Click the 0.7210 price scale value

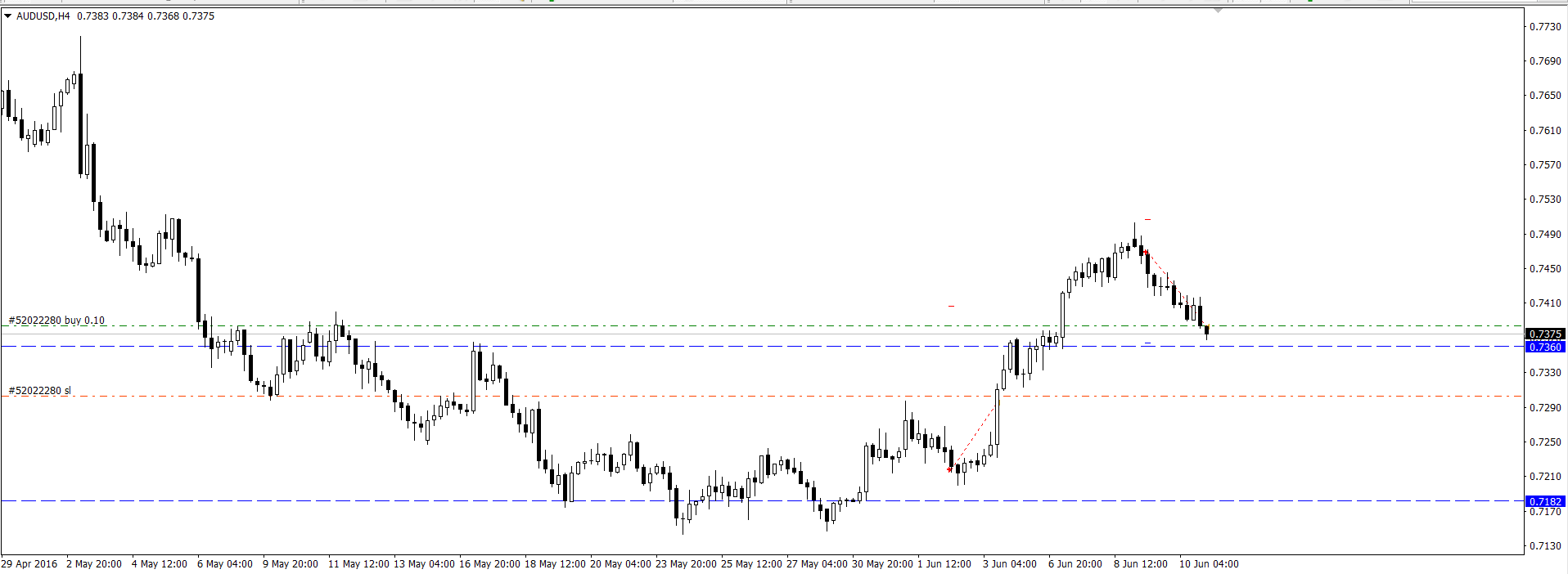pos(1545,476)
